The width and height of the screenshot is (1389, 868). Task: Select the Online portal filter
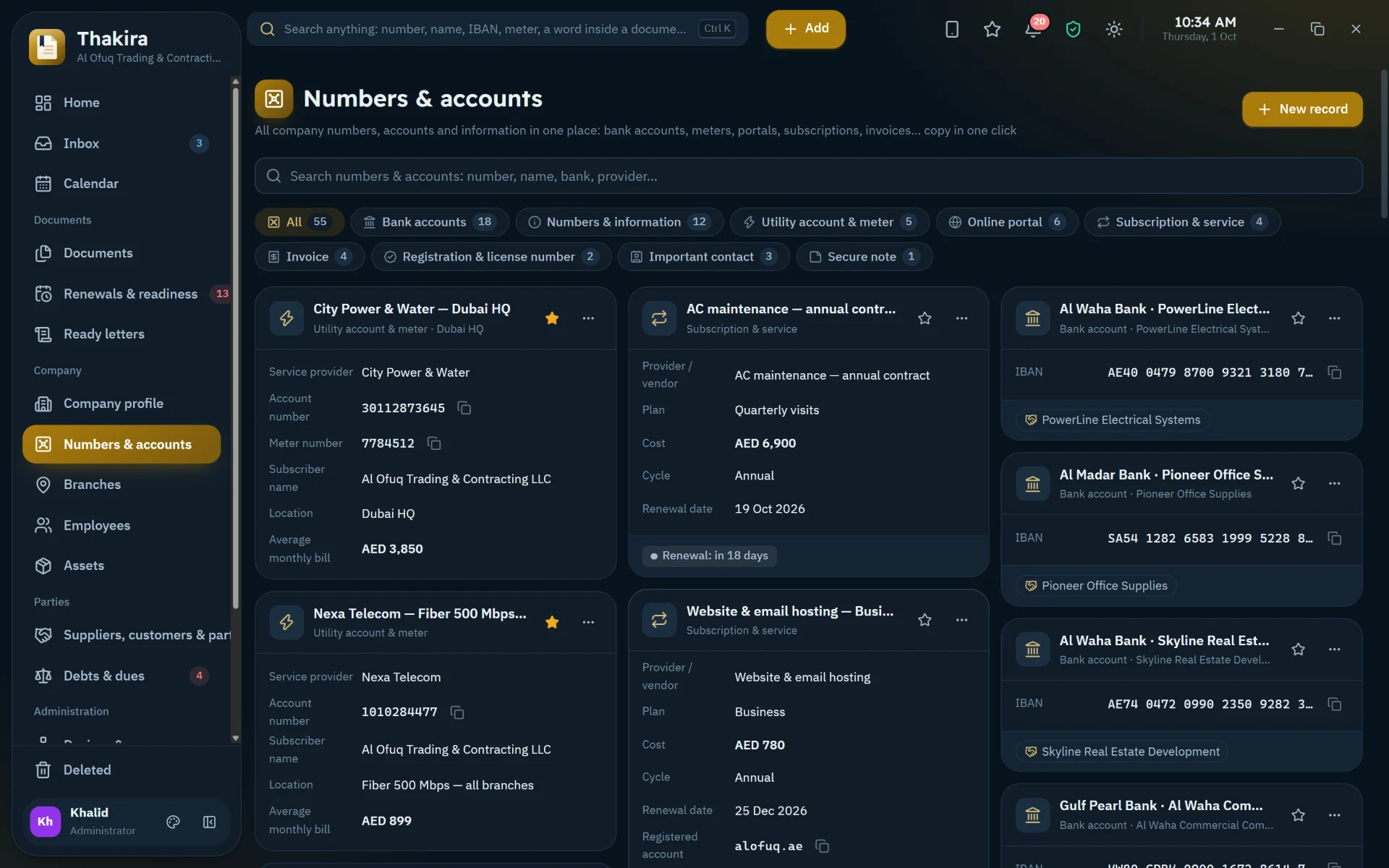[1007, 222]
